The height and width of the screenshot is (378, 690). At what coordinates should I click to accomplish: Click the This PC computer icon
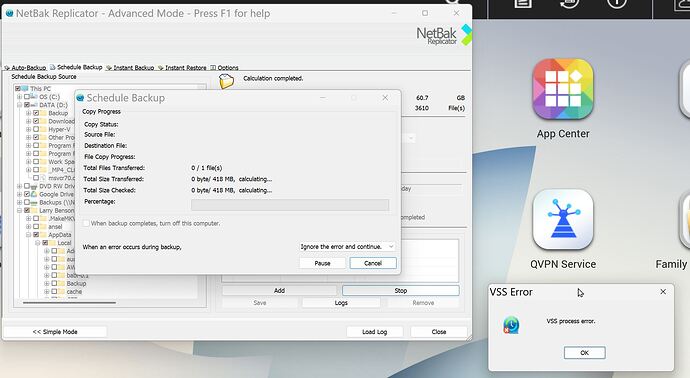click(x=25, y=88)
